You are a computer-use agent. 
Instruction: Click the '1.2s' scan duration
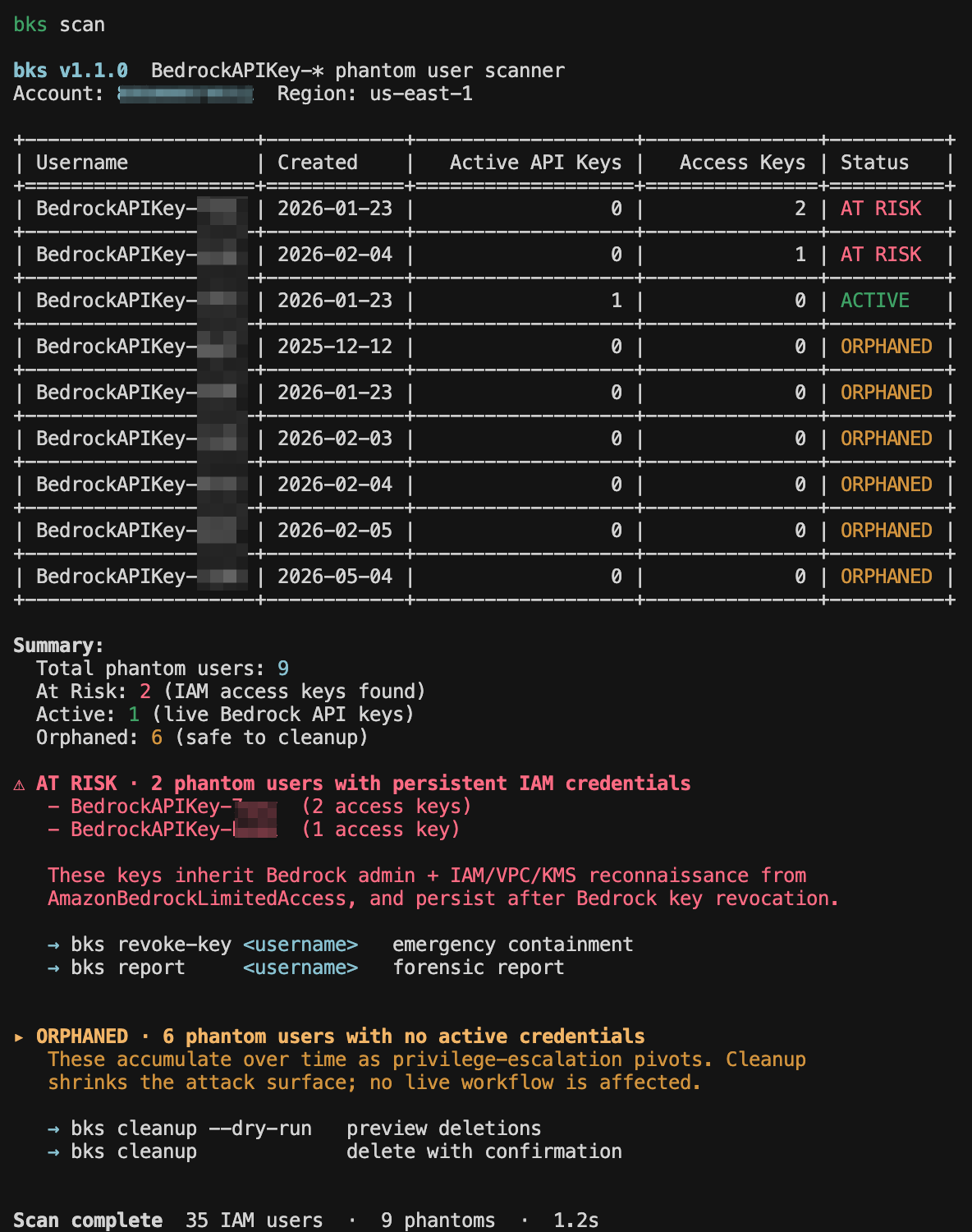[576, 1221]
